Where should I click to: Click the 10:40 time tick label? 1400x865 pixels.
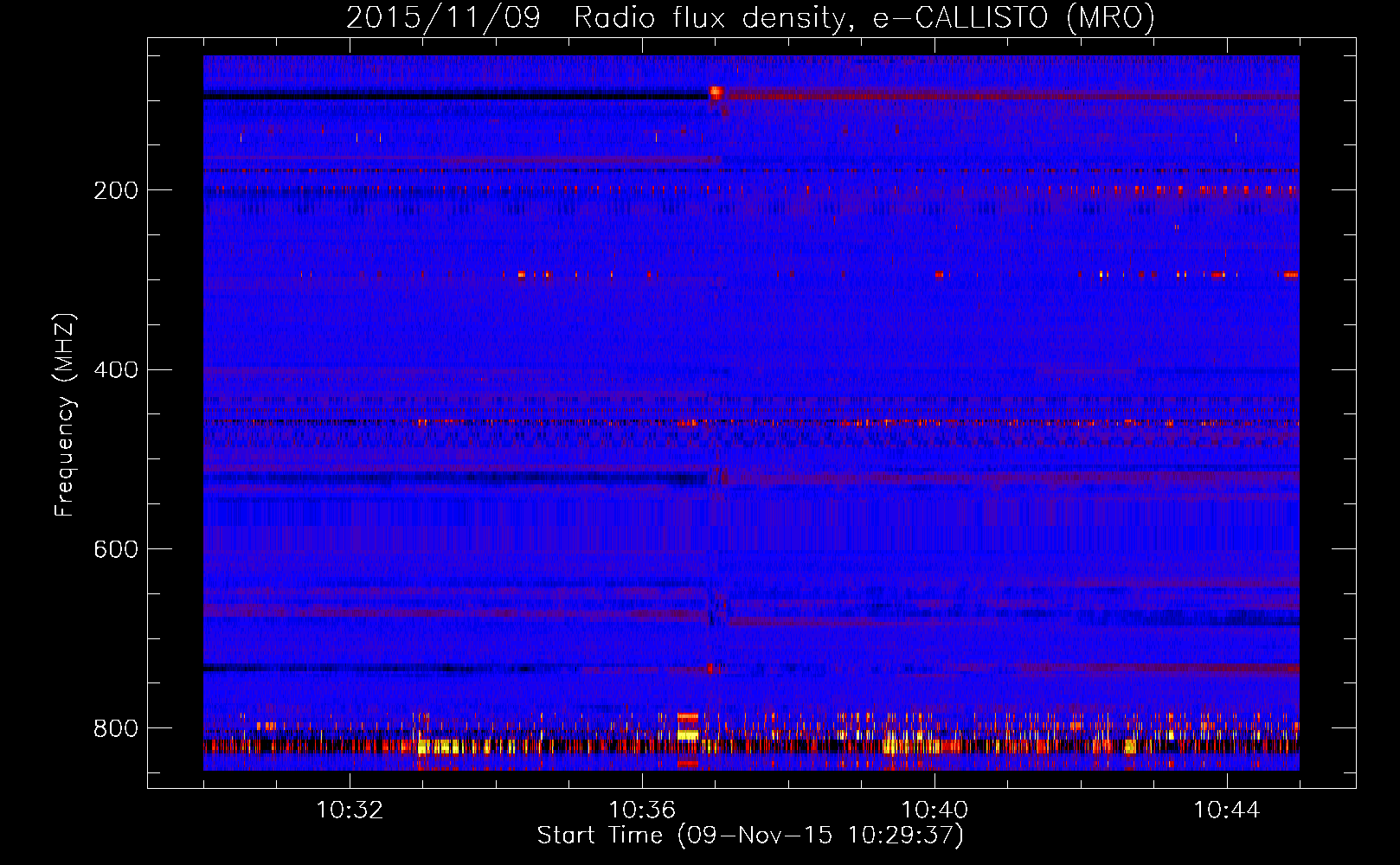(934, 811)
